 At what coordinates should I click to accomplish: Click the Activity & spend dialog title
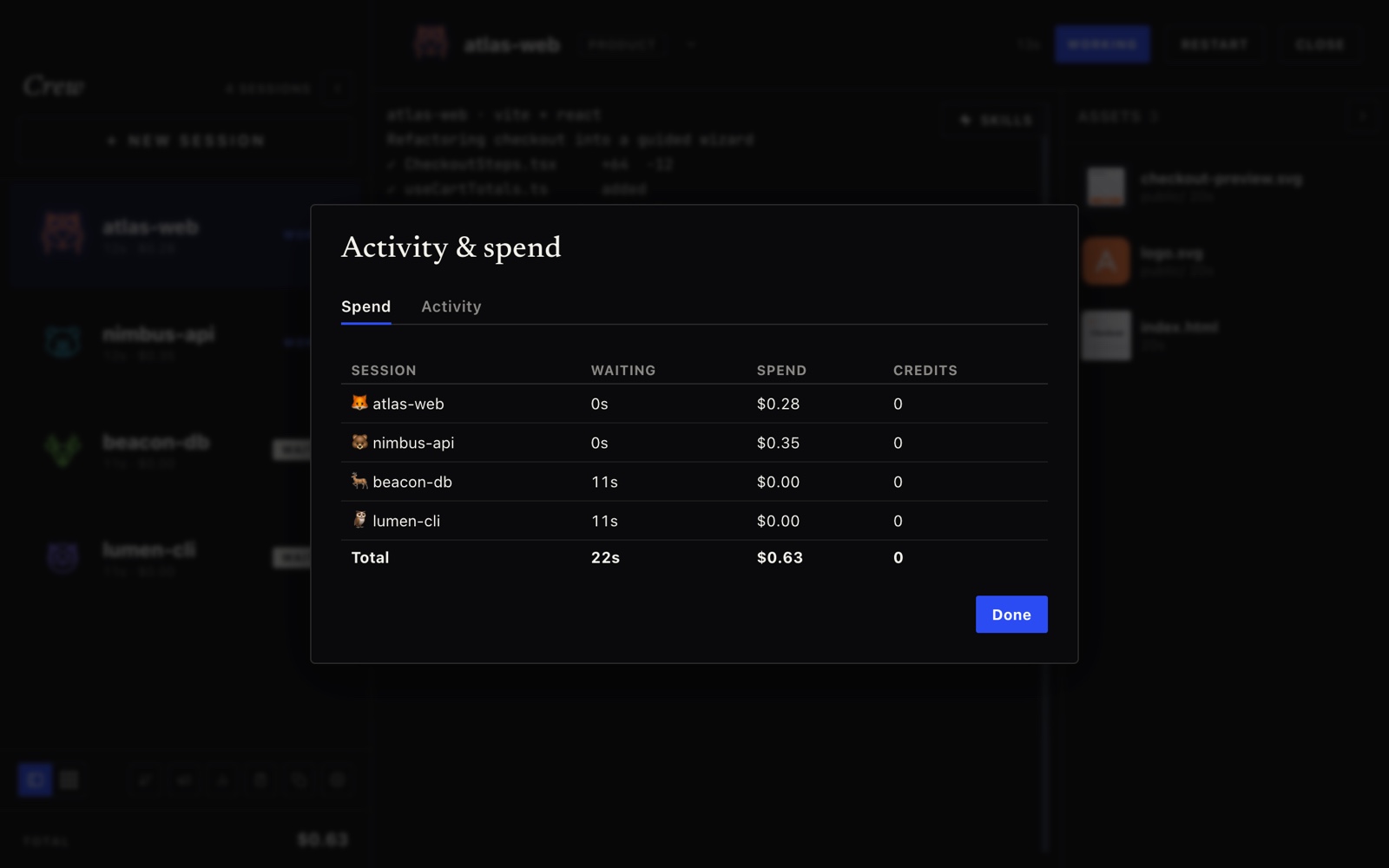451,247
